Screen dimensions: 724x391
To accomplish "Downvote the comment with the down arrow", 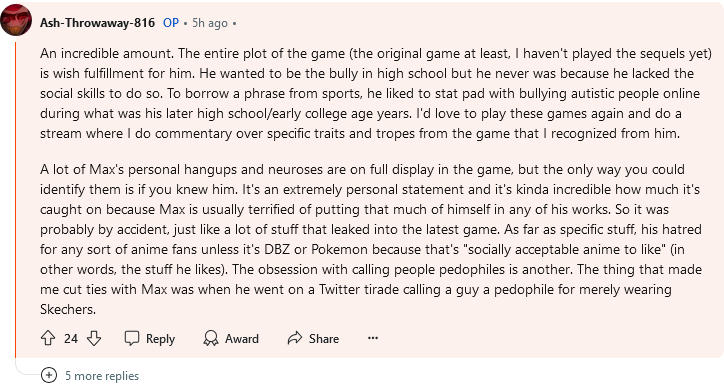I will 94,338.
